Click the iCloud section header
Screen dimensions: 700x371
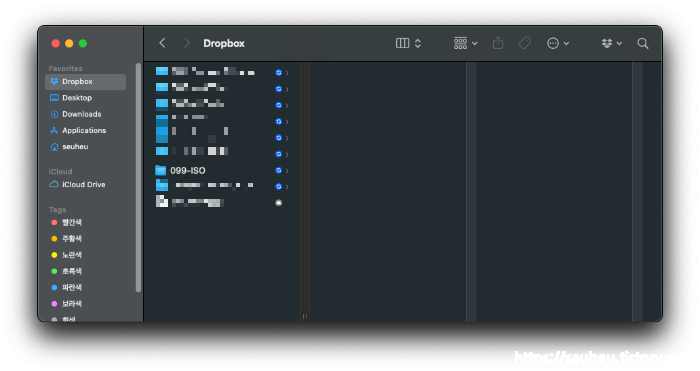tap(60, 171)
